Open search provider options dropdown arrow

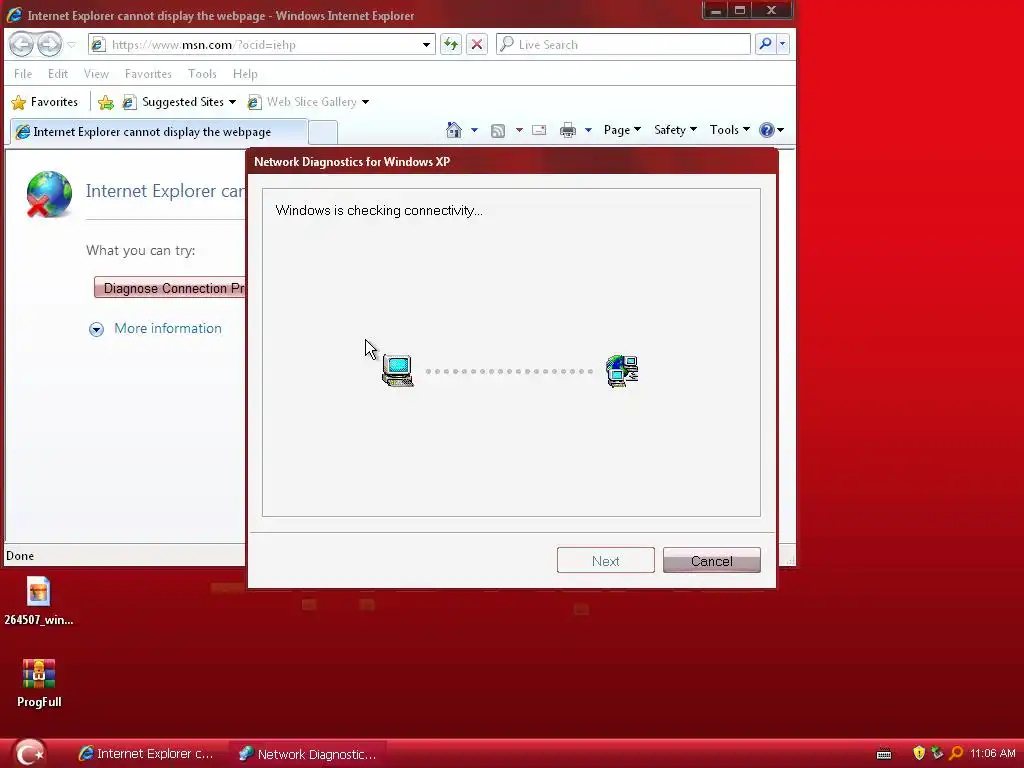(782, 44)
